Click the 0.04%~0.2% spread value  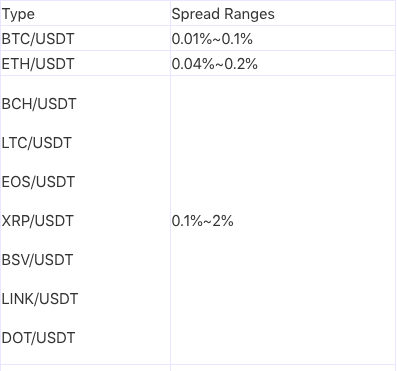pos(215,64)
